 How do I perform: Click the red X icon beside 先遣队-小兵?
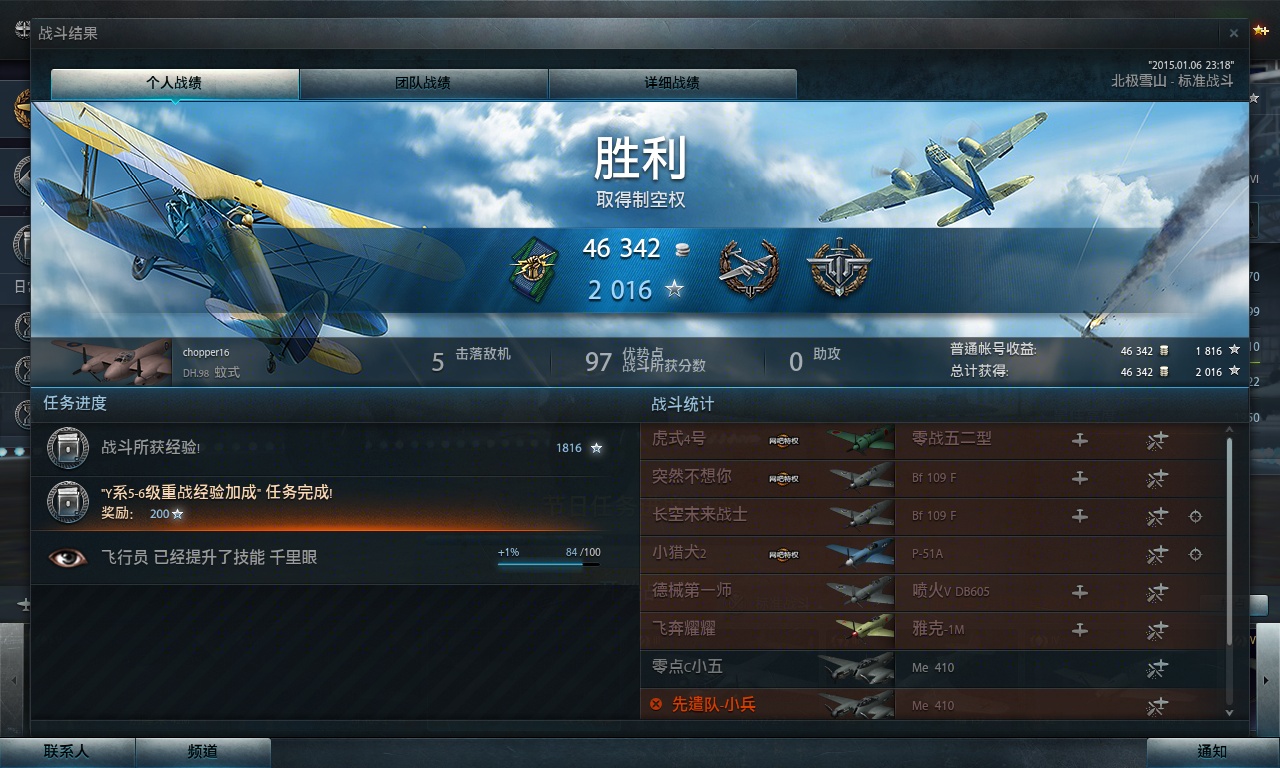(x=656, y=704)
